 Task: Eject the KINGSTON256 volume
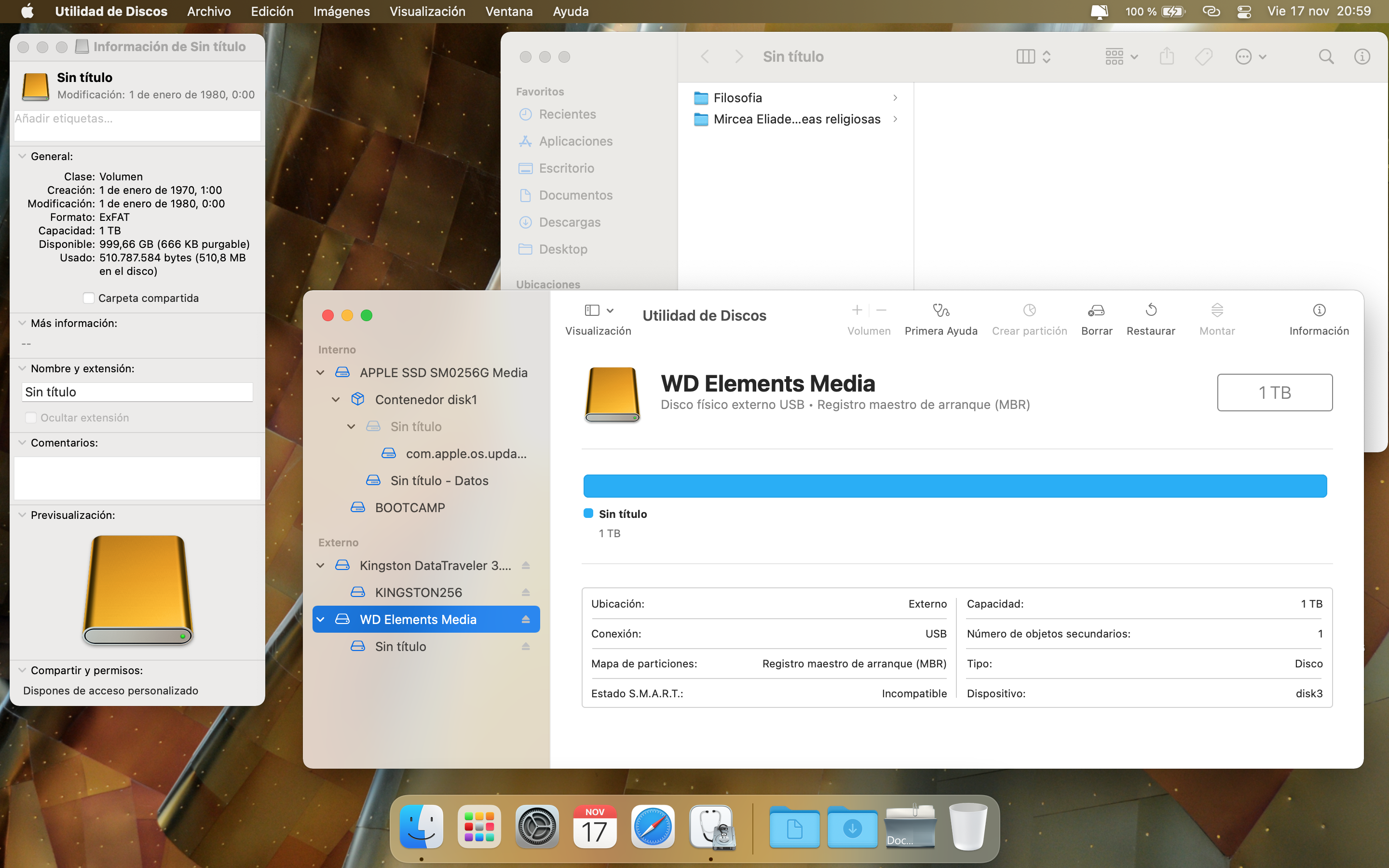click(x=525, y=593)
